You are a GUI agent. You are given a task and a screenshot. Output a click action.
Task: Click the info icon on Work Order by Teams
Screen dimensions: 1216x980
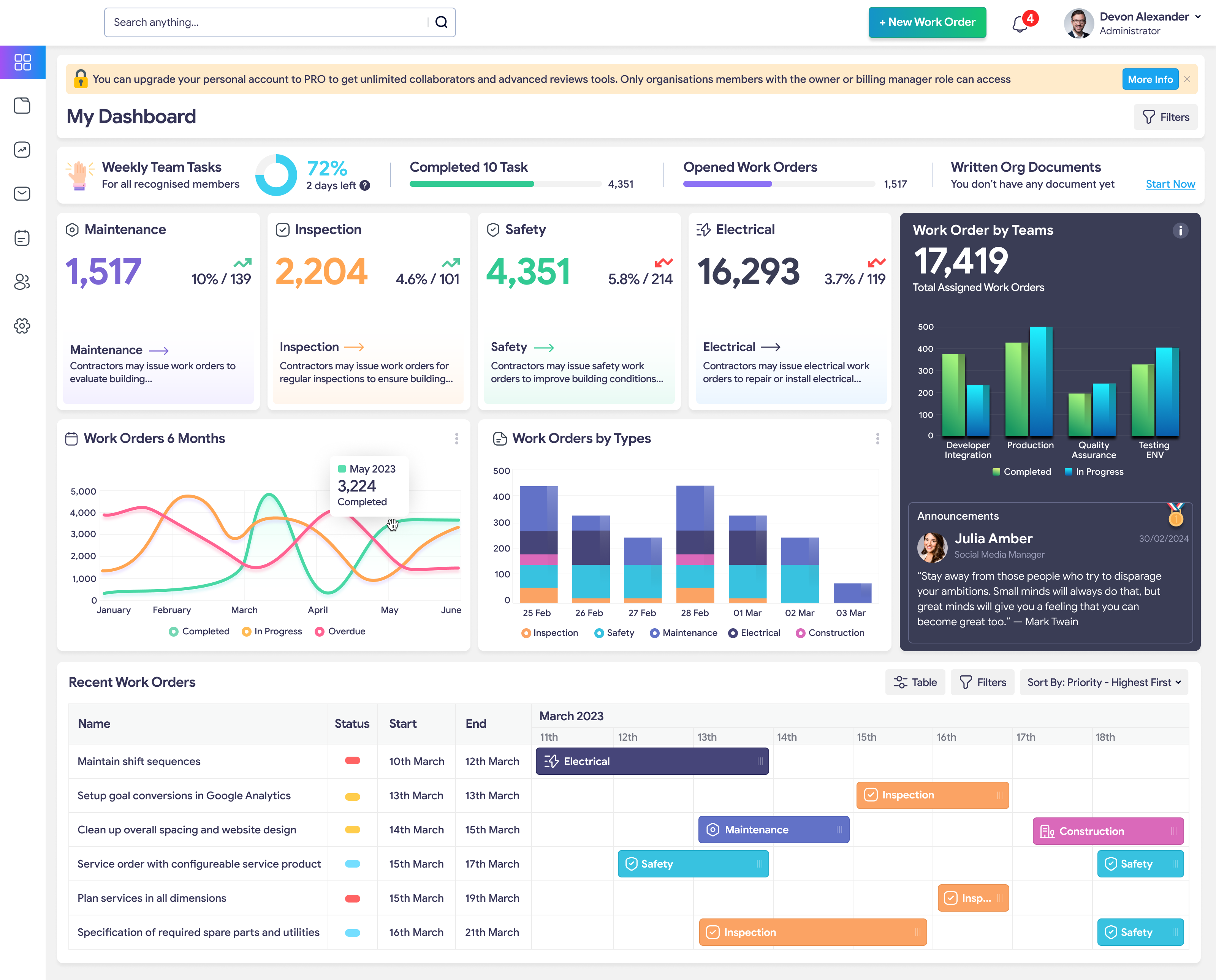coord(1180,230)
